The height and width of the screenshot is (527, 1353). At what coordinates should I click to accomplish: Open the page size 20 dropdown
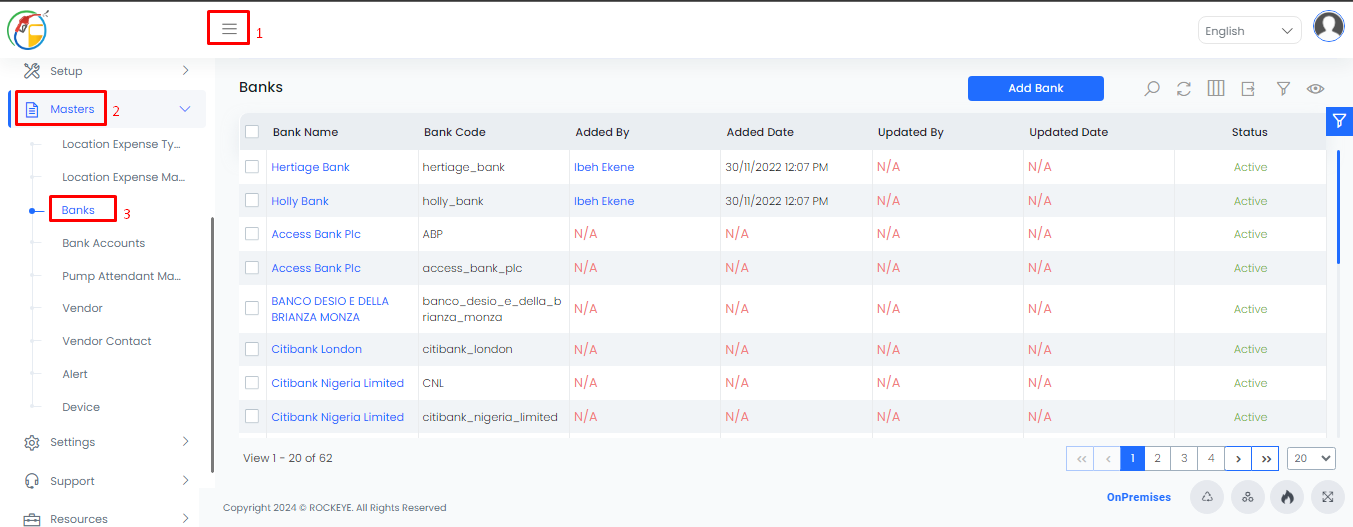pyautogui.click(x=1312, y=458)
